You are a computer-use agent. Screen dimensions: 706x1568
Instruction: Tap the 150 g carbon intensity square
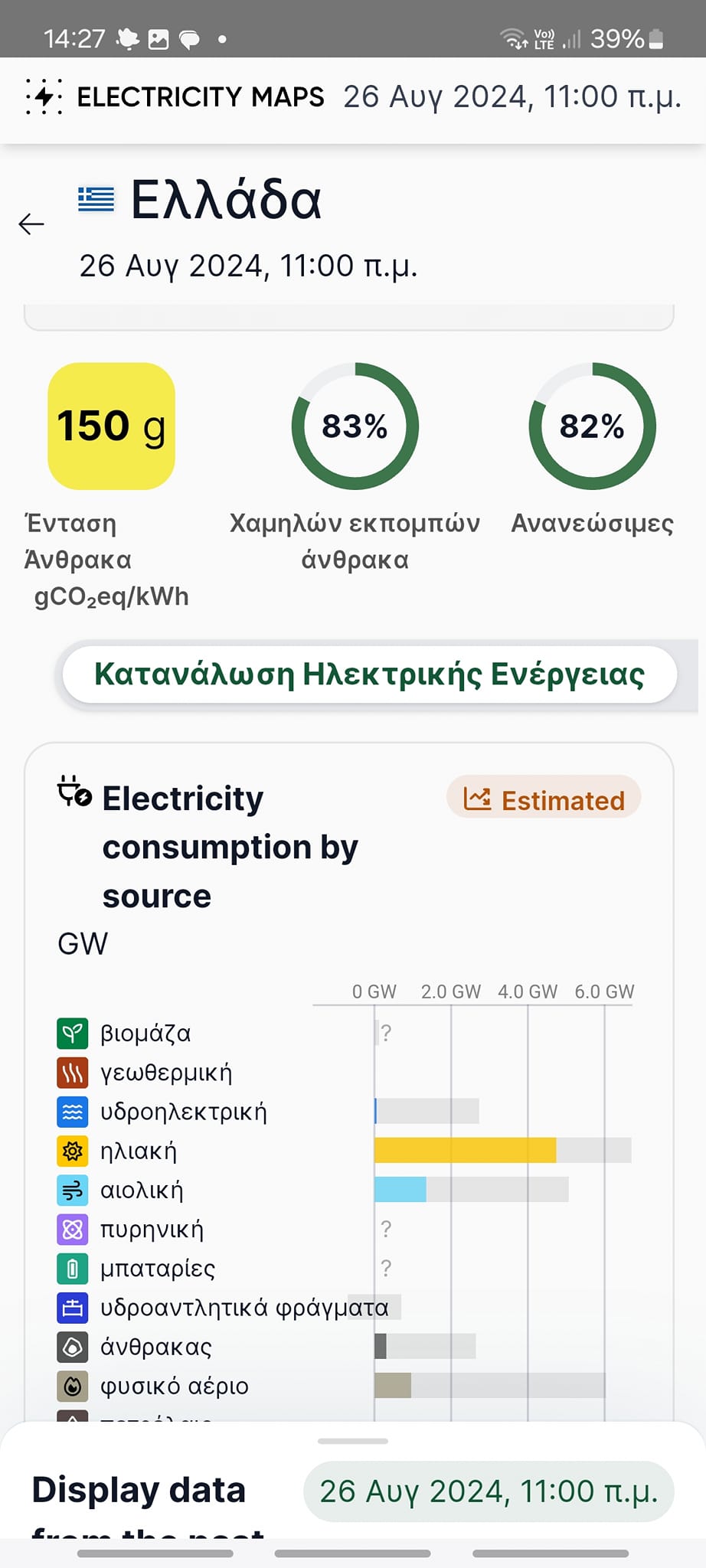pos(112,426)
